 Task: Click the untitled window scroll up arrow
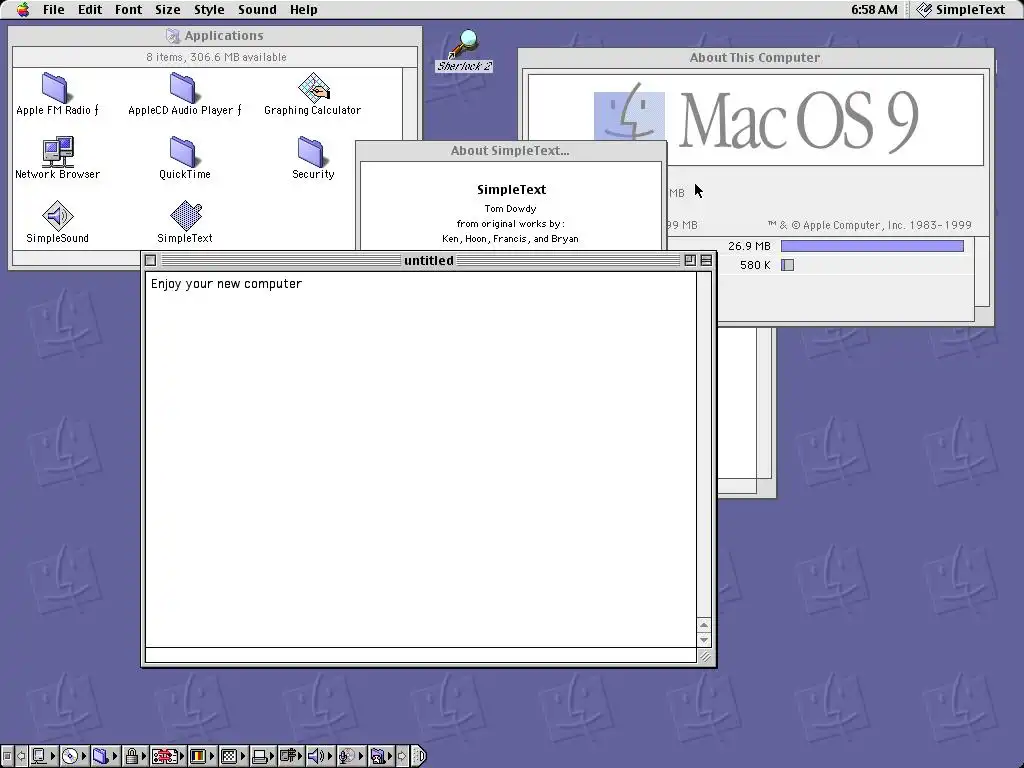pos(704,625)
